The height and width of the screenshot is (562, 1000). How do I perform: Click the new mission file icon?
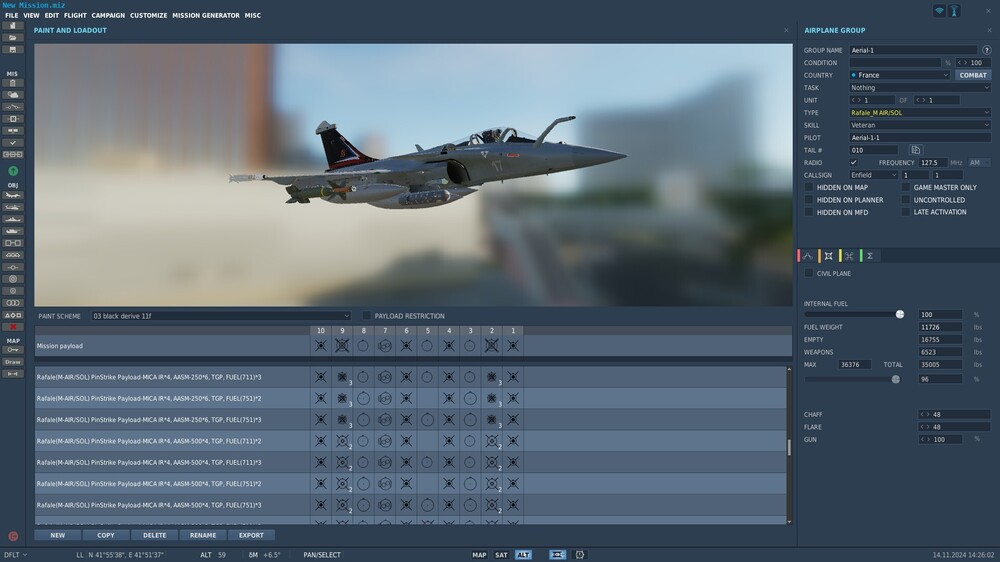point(13,26)
